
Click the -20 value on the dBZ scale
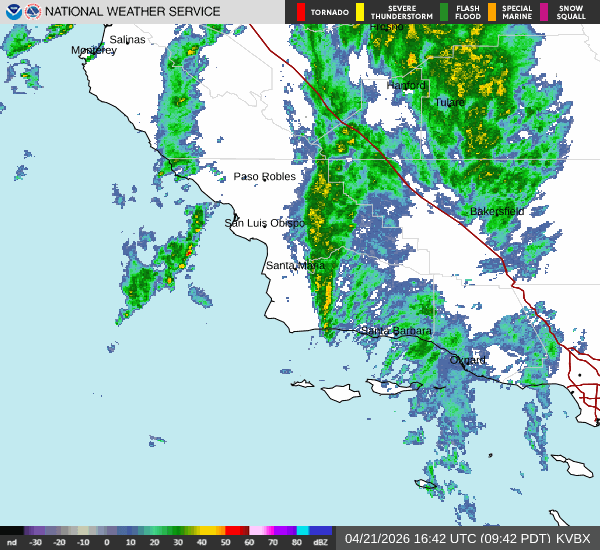(x=59, y=542)
